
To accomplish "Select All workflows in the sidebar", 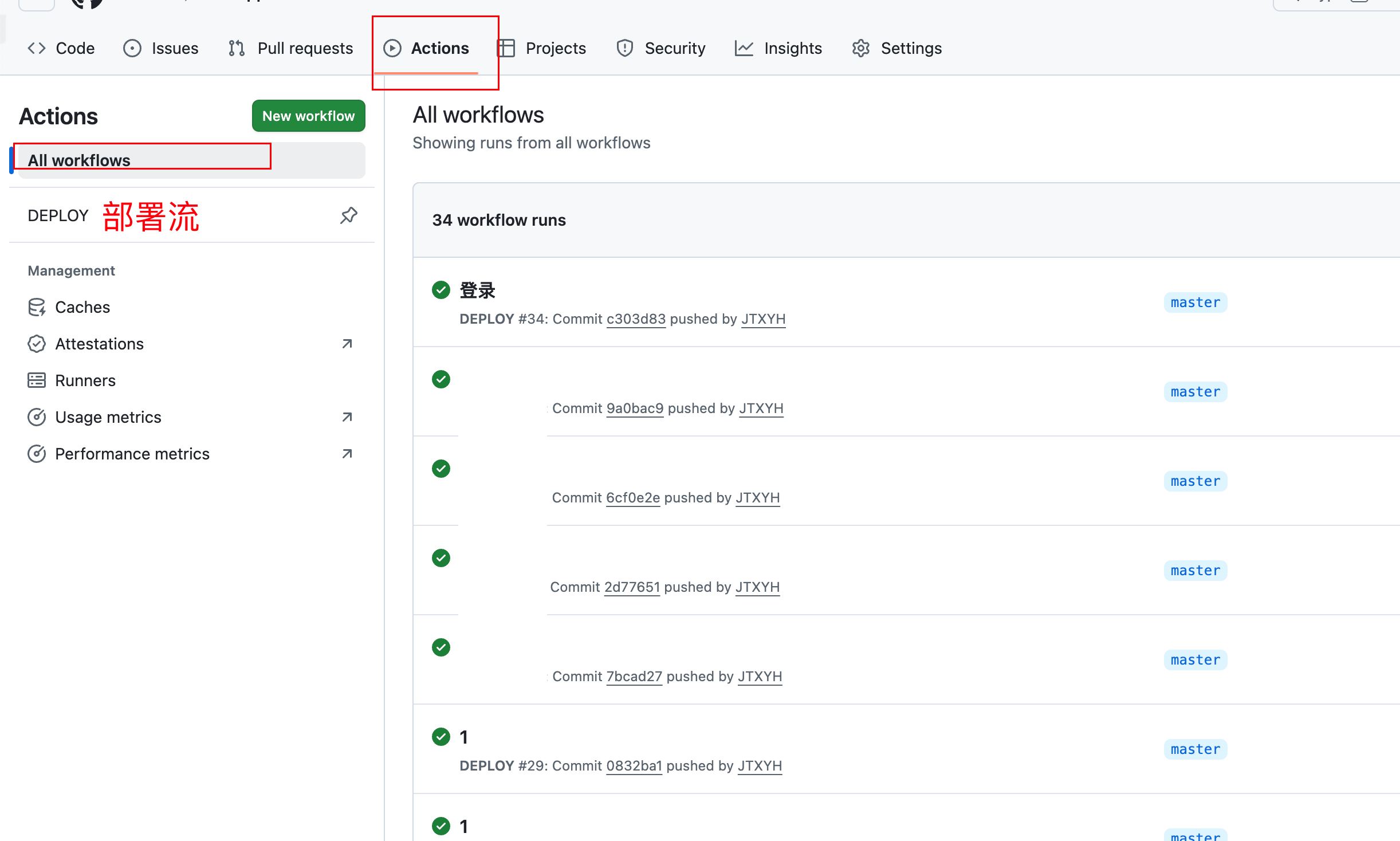I will 79,160.
